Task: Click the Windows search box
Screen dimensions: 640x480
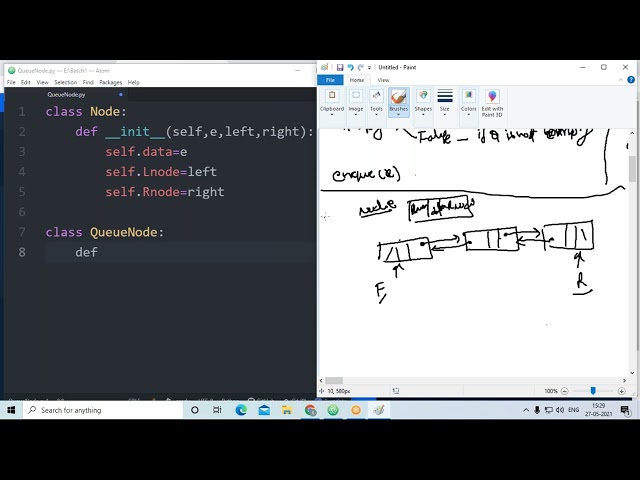Action: point(103,410)
